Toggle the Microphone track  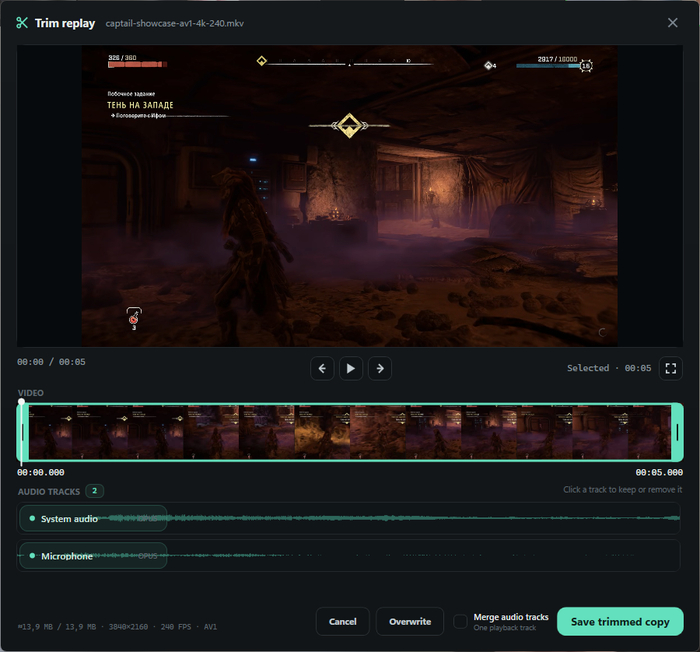(93, 556)
